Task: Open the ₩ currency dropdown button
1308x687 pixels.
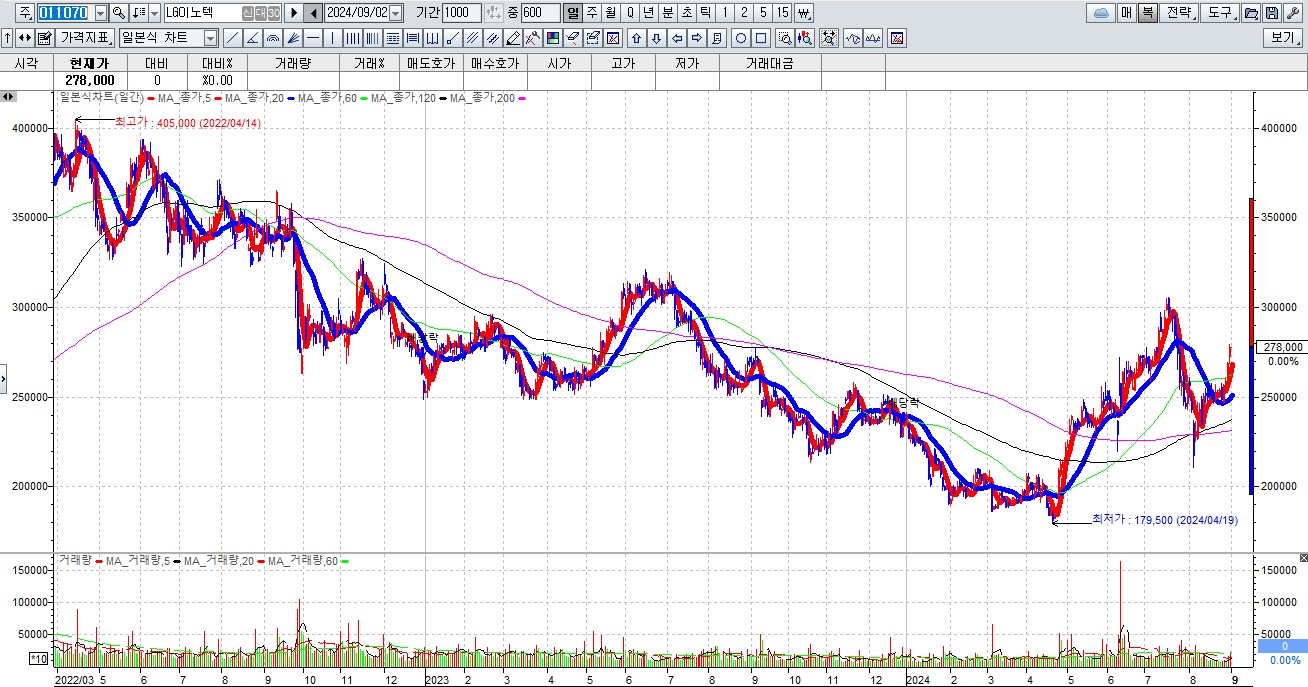Action: [803, 13]
